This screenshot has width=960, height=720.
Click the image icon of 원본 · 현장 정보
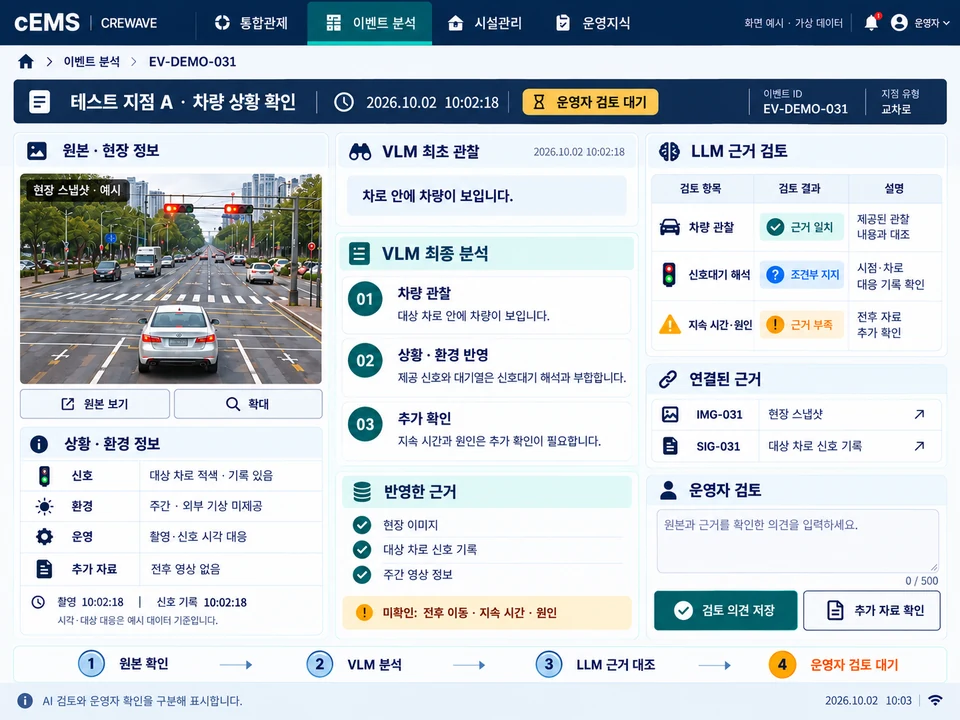point(37,151)
